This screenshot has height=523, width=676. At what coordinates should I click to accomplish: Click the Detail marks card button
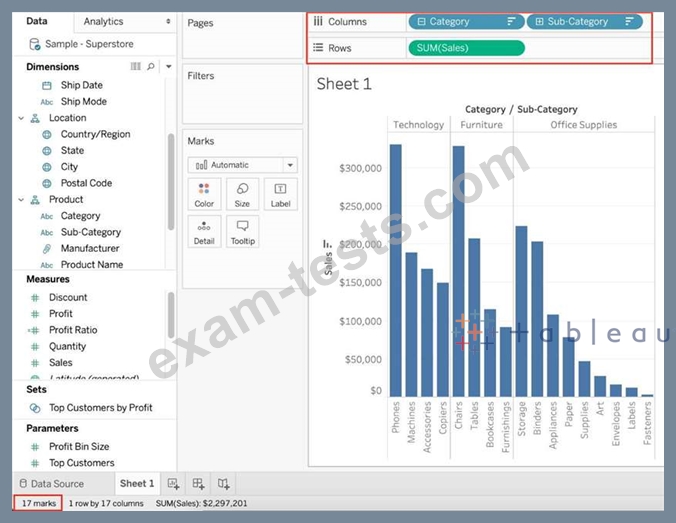click(204, 232)
